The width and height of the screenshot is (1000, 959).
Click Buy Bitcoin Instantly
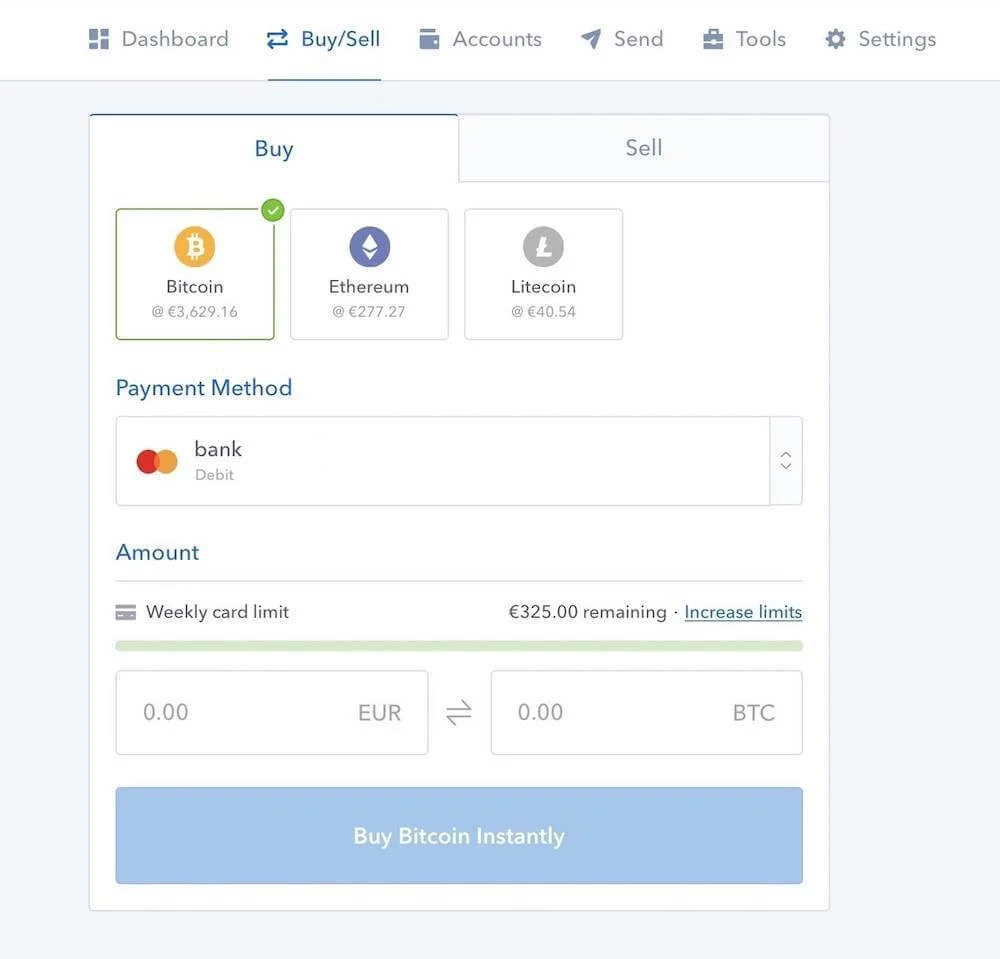pyautogui.click(x=458, y=835)
